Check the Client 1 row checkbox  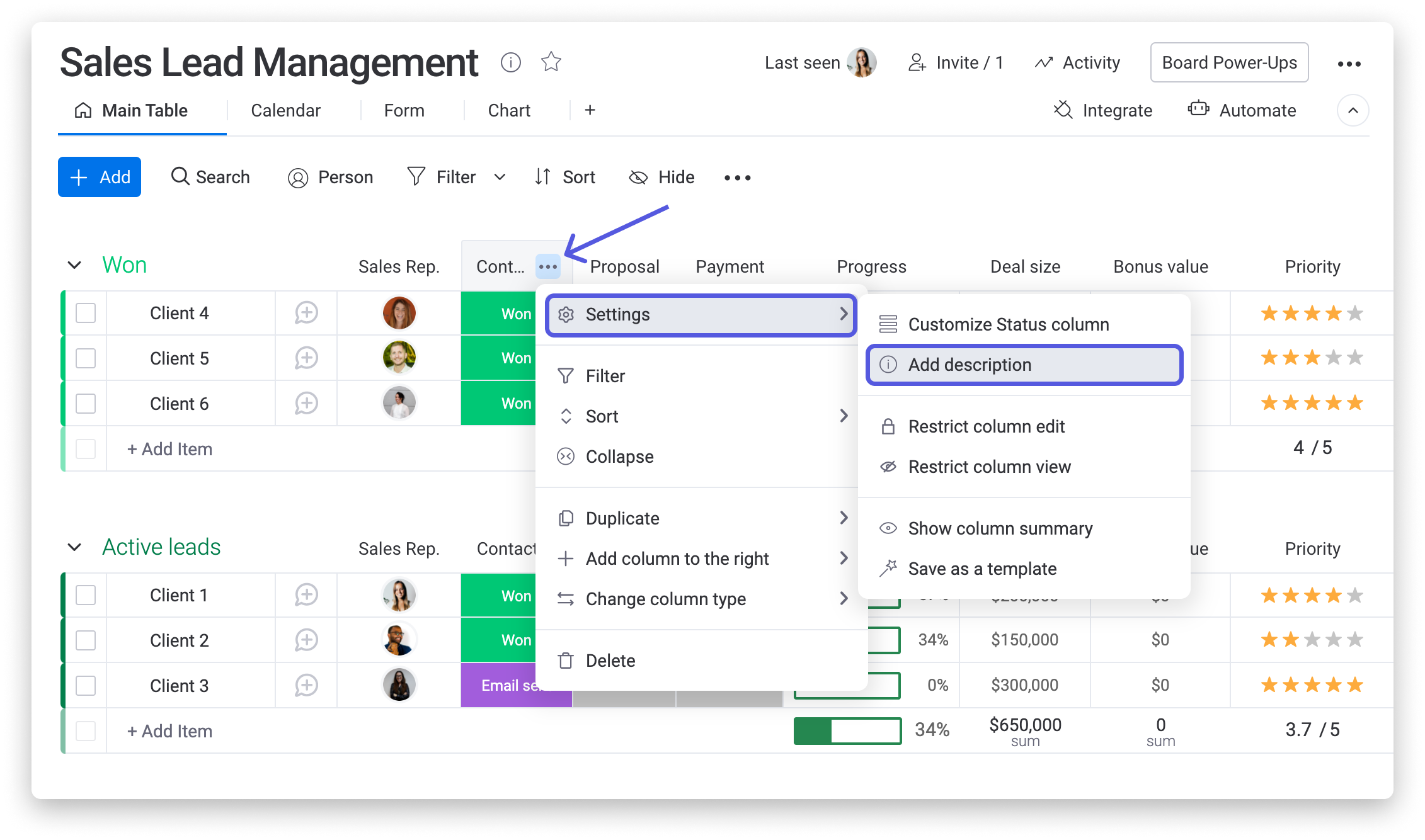coord(86,595)
